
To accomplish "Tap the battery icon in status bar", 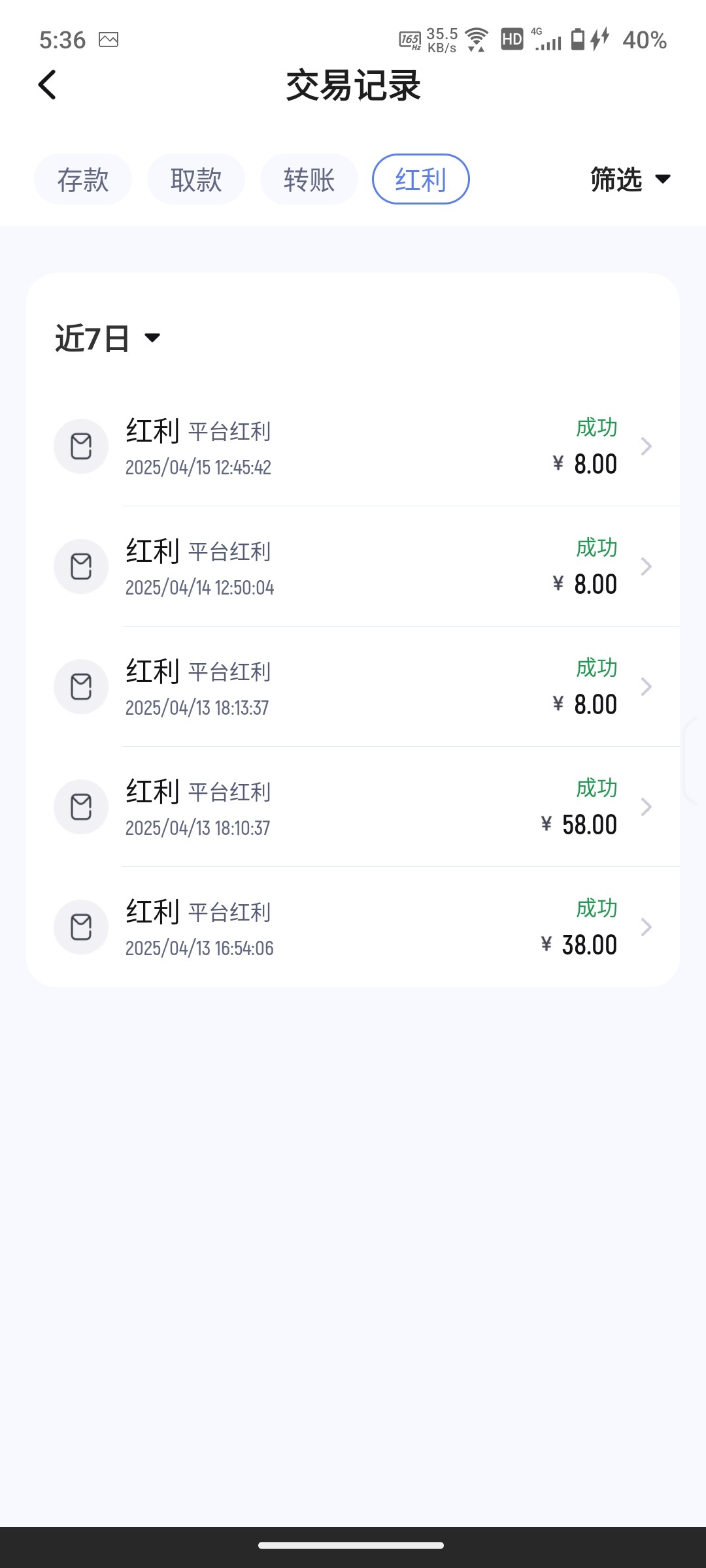I will [578, 39].
